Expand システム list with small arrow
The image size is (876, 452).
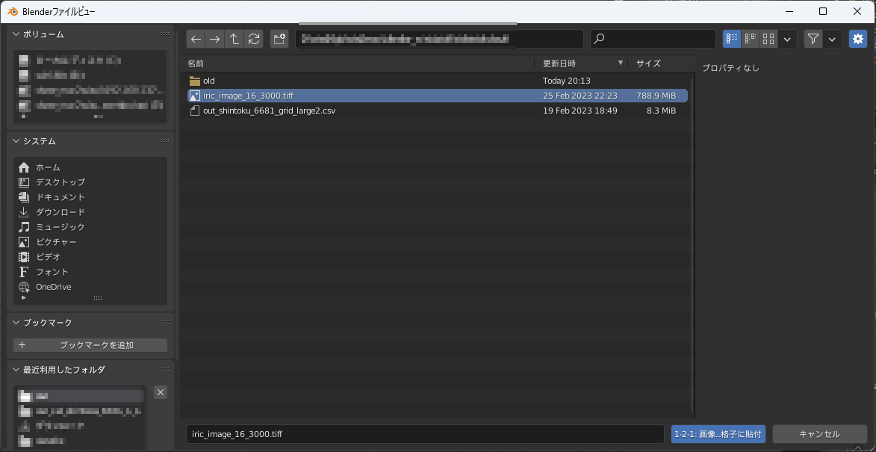pyautogui.click(x=23, y=298)
